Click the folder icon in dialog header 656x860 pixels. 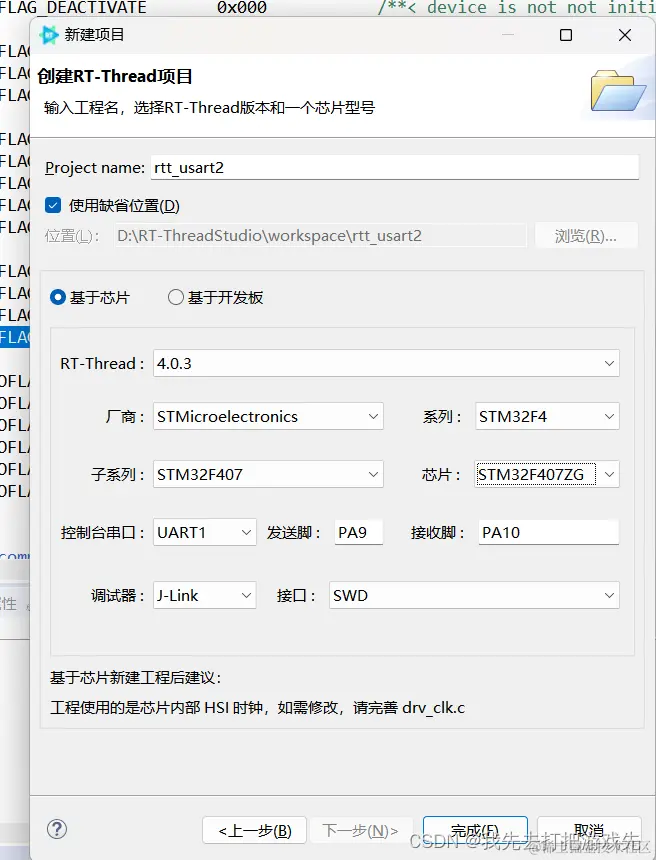point(618,90)
